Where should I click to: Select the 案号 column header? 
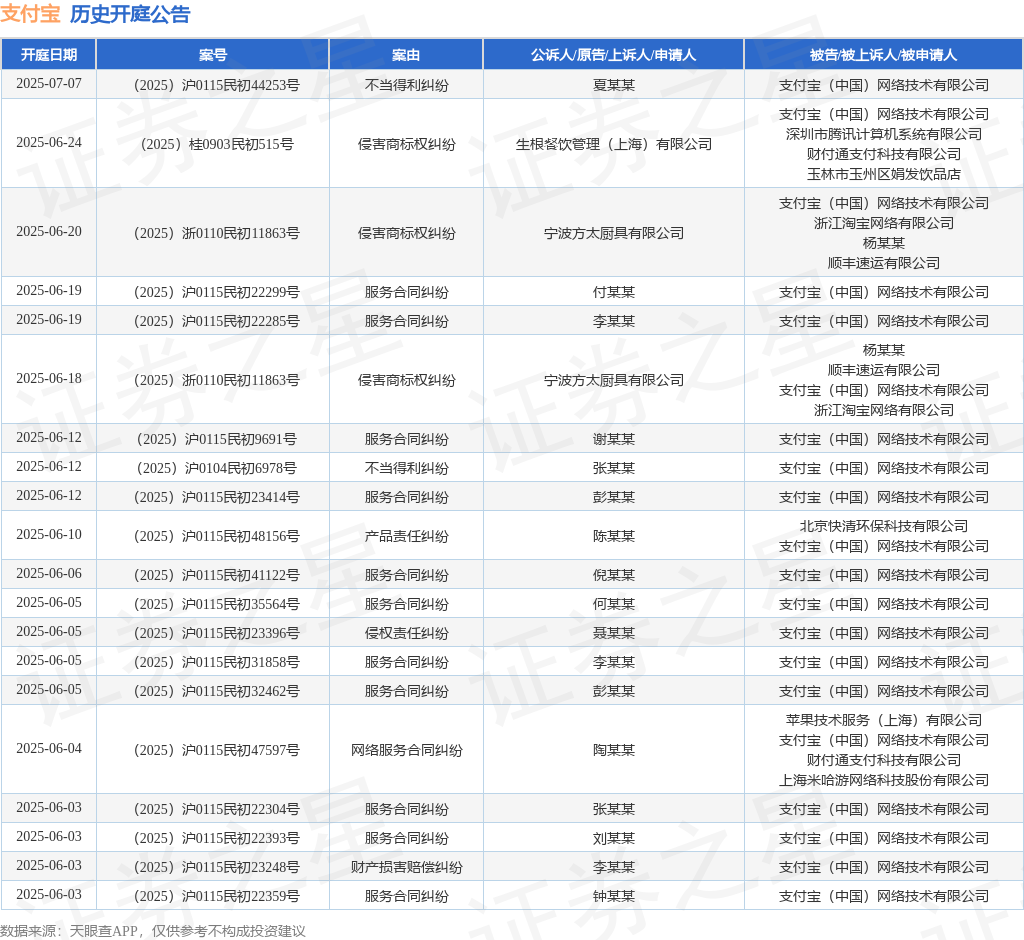213,55
